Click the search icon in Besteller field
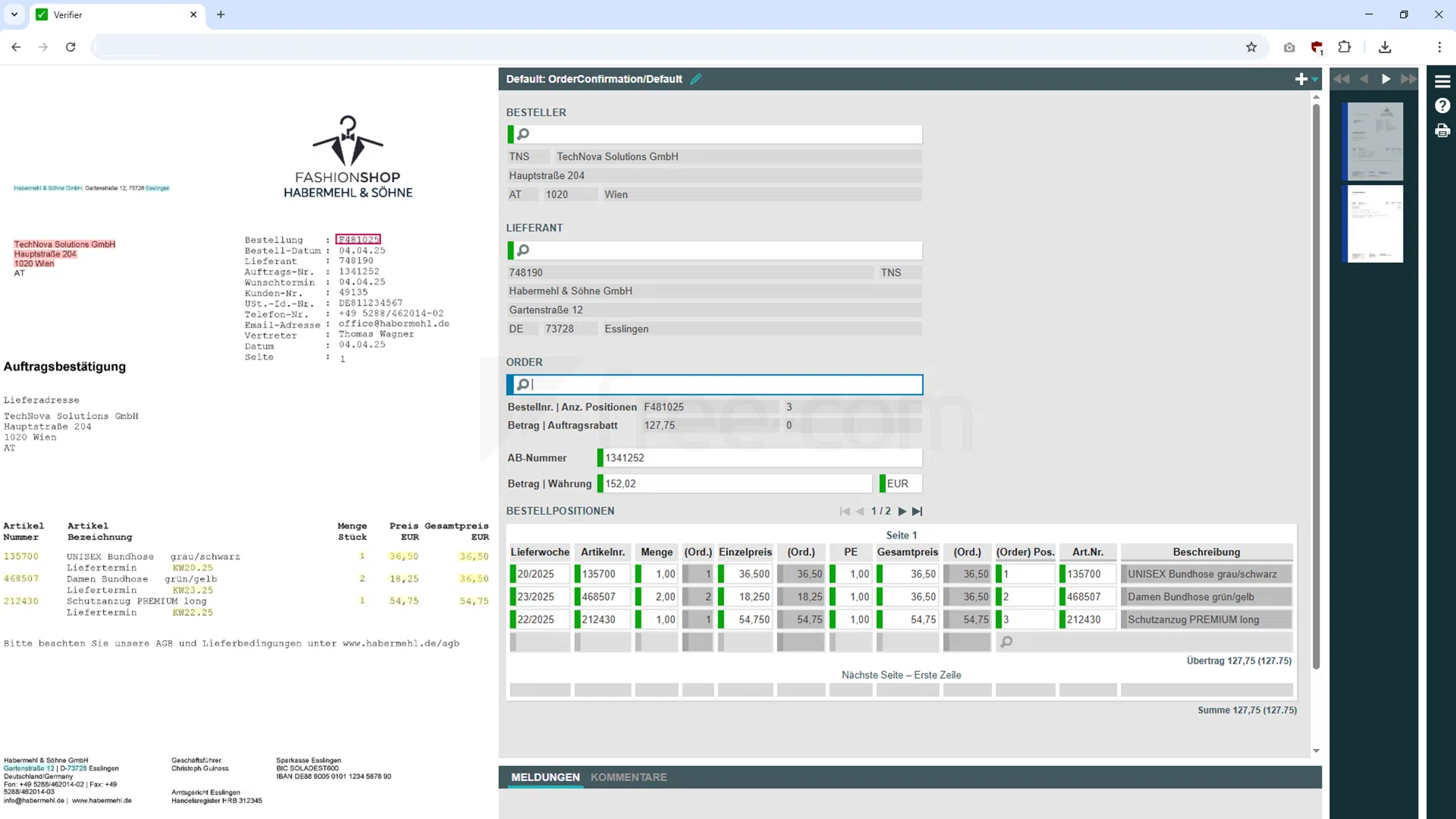Image resolution: width=1456 pixels, height=819 pixels. [523, 134]
